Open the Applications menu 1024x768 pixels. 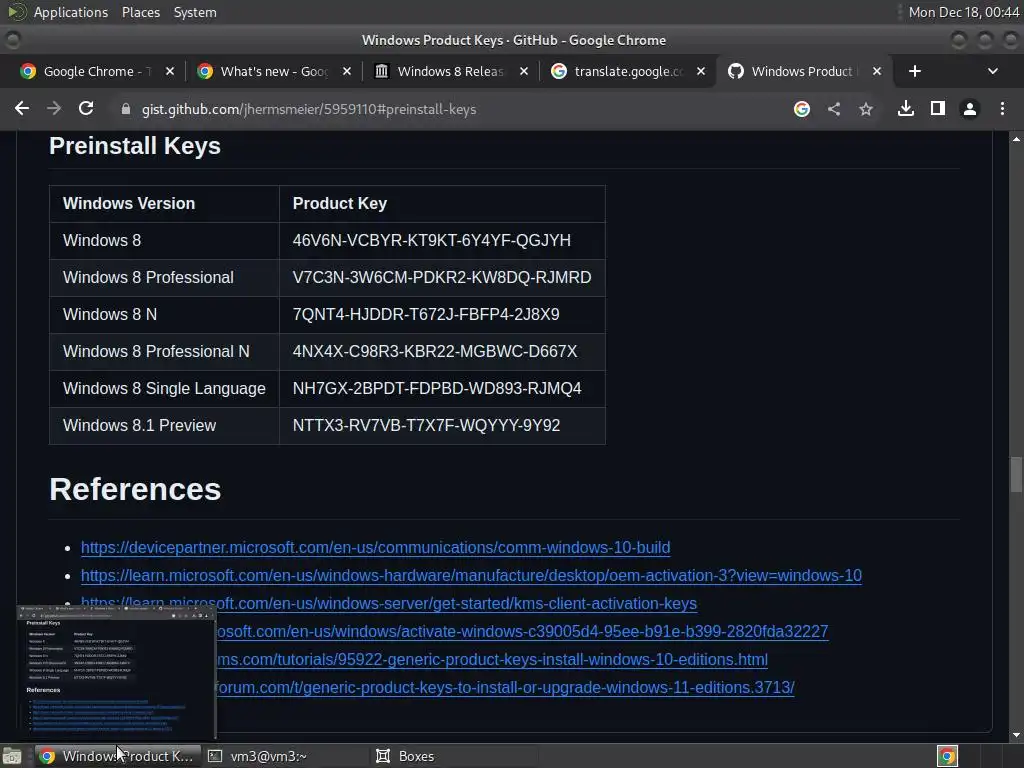point(71,12)
